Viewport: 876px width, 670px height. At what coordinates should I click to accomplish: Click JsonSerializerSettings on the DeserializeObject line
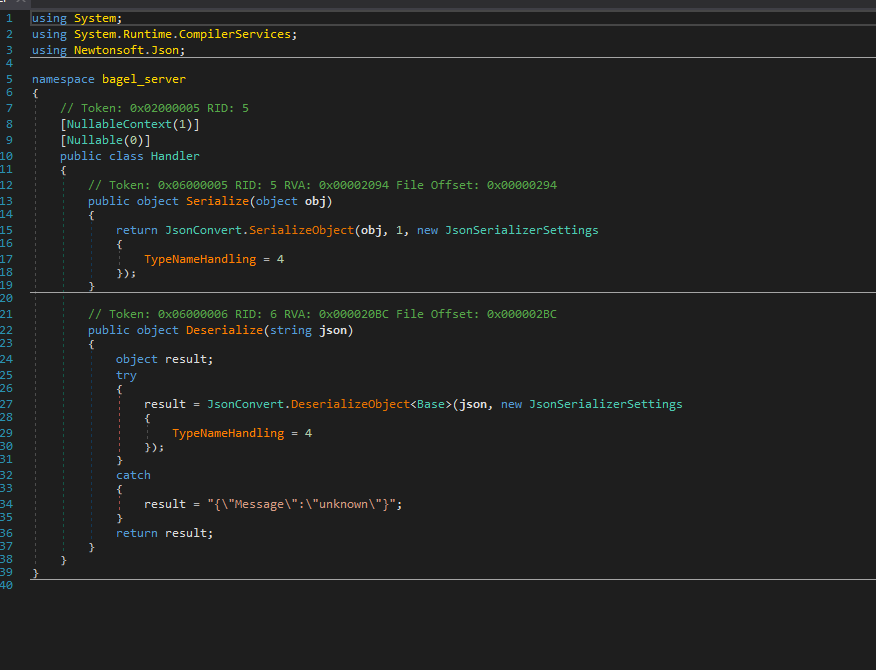click(606, 404)
